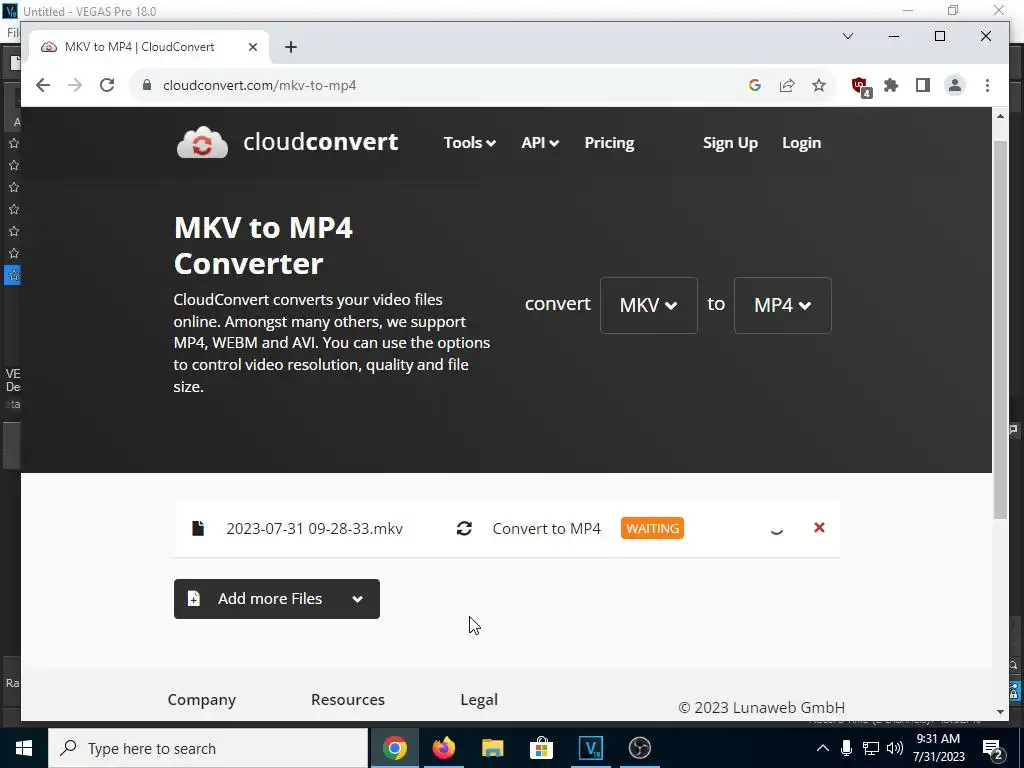Click the Sign Up link
This screenshot has width=1024, height=768.
730,142
